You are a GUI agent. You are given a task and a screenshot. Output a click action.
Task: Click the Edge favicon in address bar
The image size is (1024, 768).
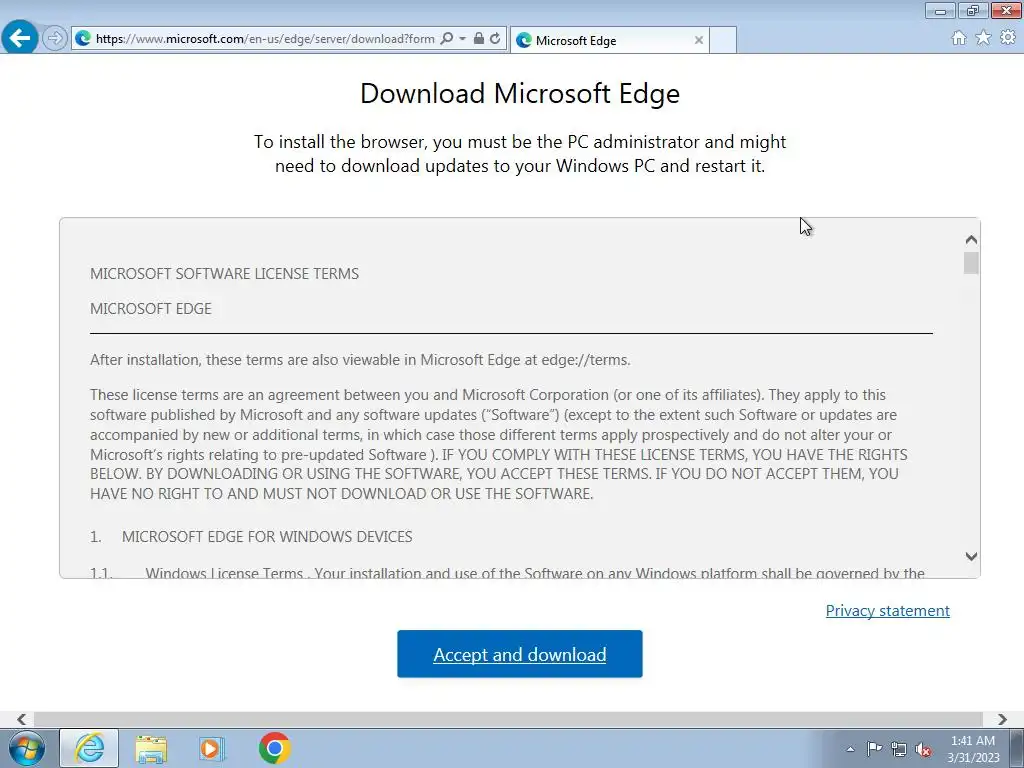83,39
